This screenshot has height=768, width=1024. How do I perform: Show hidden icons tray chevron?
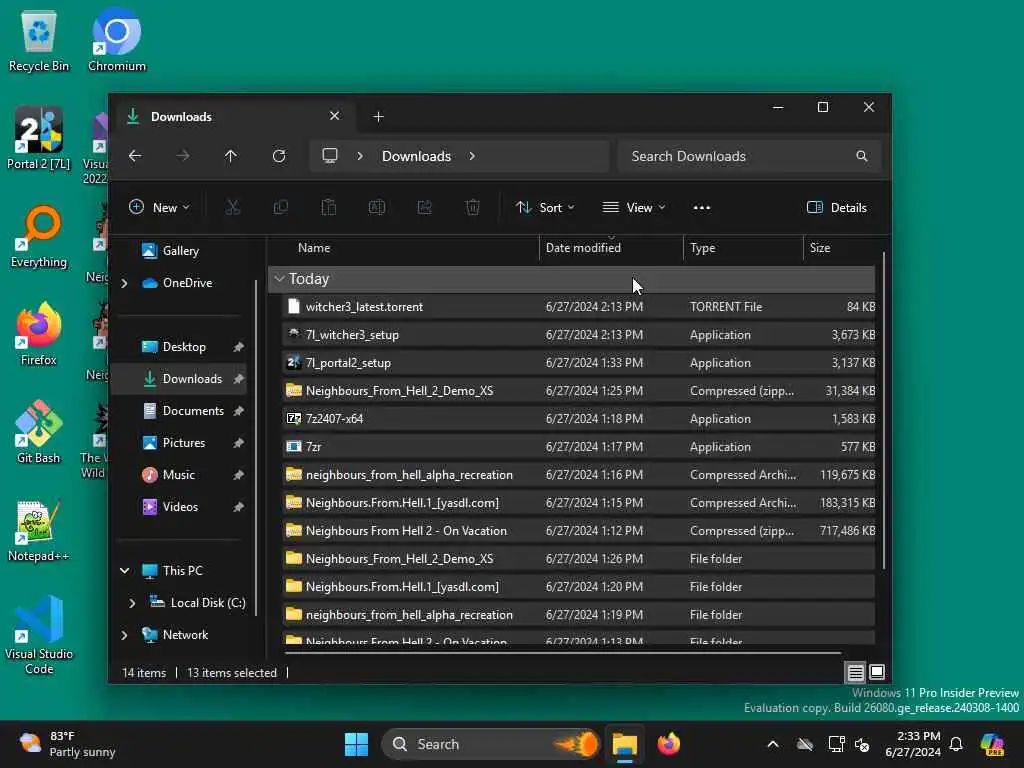click(x=773, y=744)
